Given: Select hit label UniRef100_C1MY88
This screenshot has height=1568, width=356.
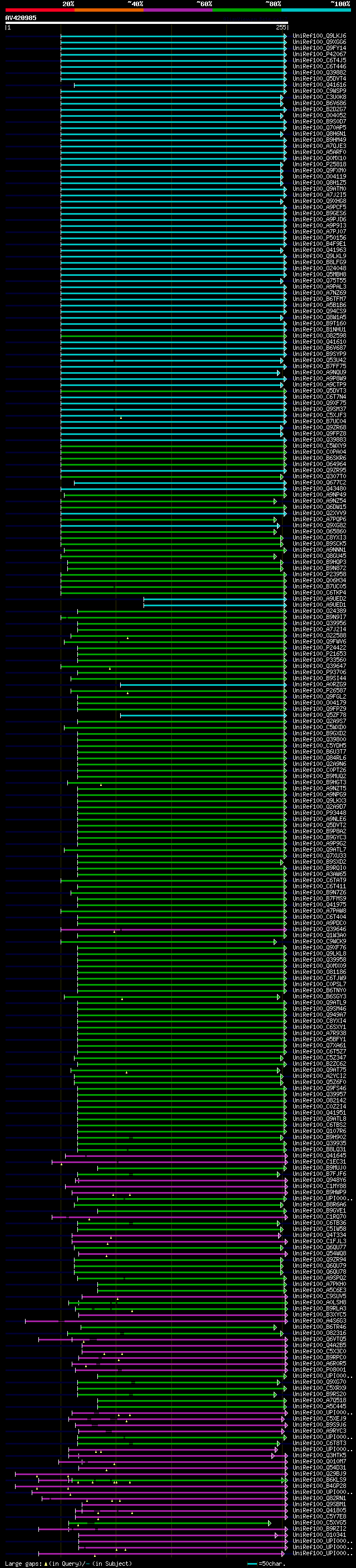Looking at the screenshot, I should (x=319, y=1186).
